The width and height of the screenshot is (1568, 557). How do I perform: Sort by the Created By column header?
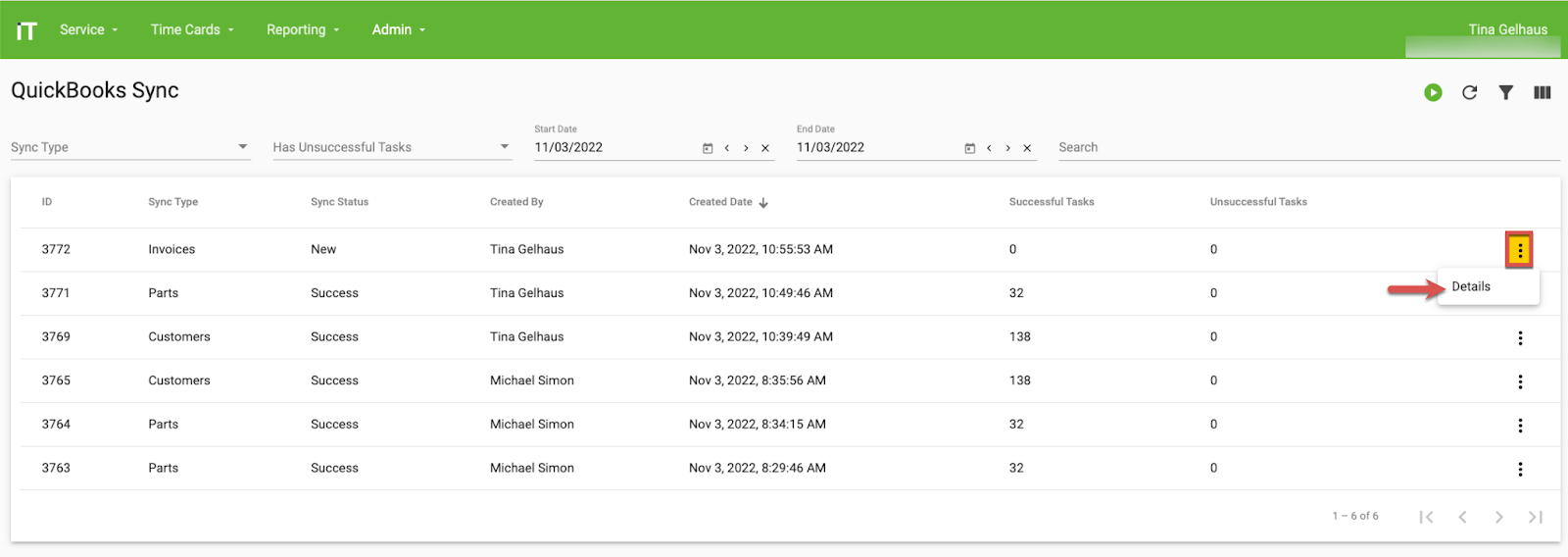[516, 202]
